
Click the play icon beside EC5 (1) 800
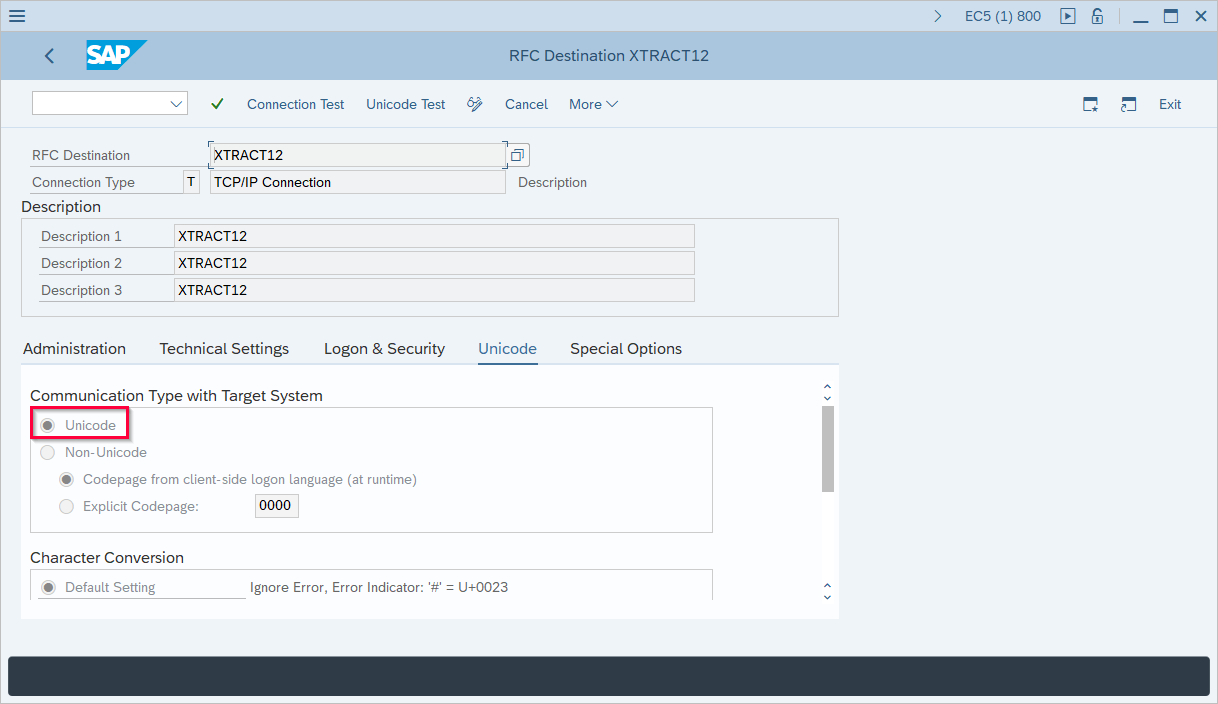point(1068,16)
